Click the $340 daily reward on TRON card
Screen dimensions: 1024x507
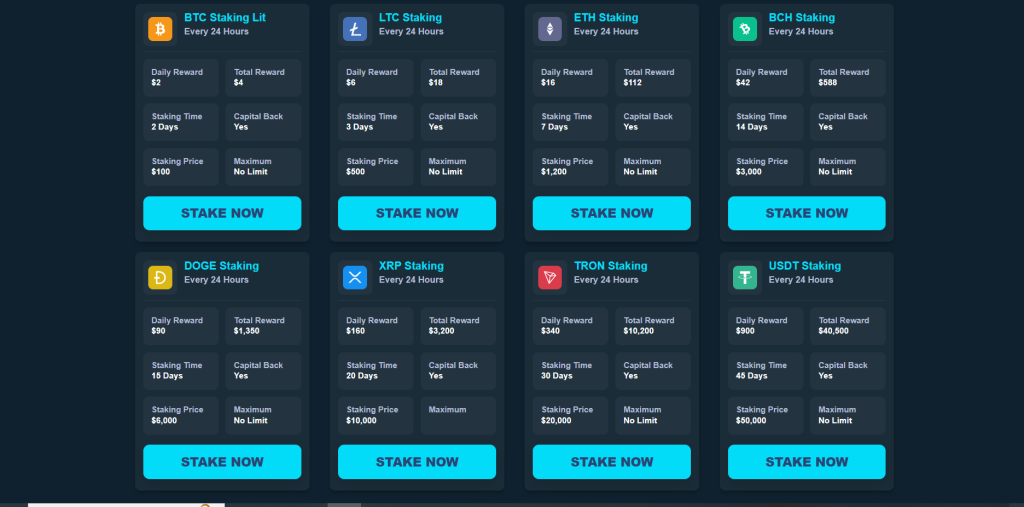point(551,331)
